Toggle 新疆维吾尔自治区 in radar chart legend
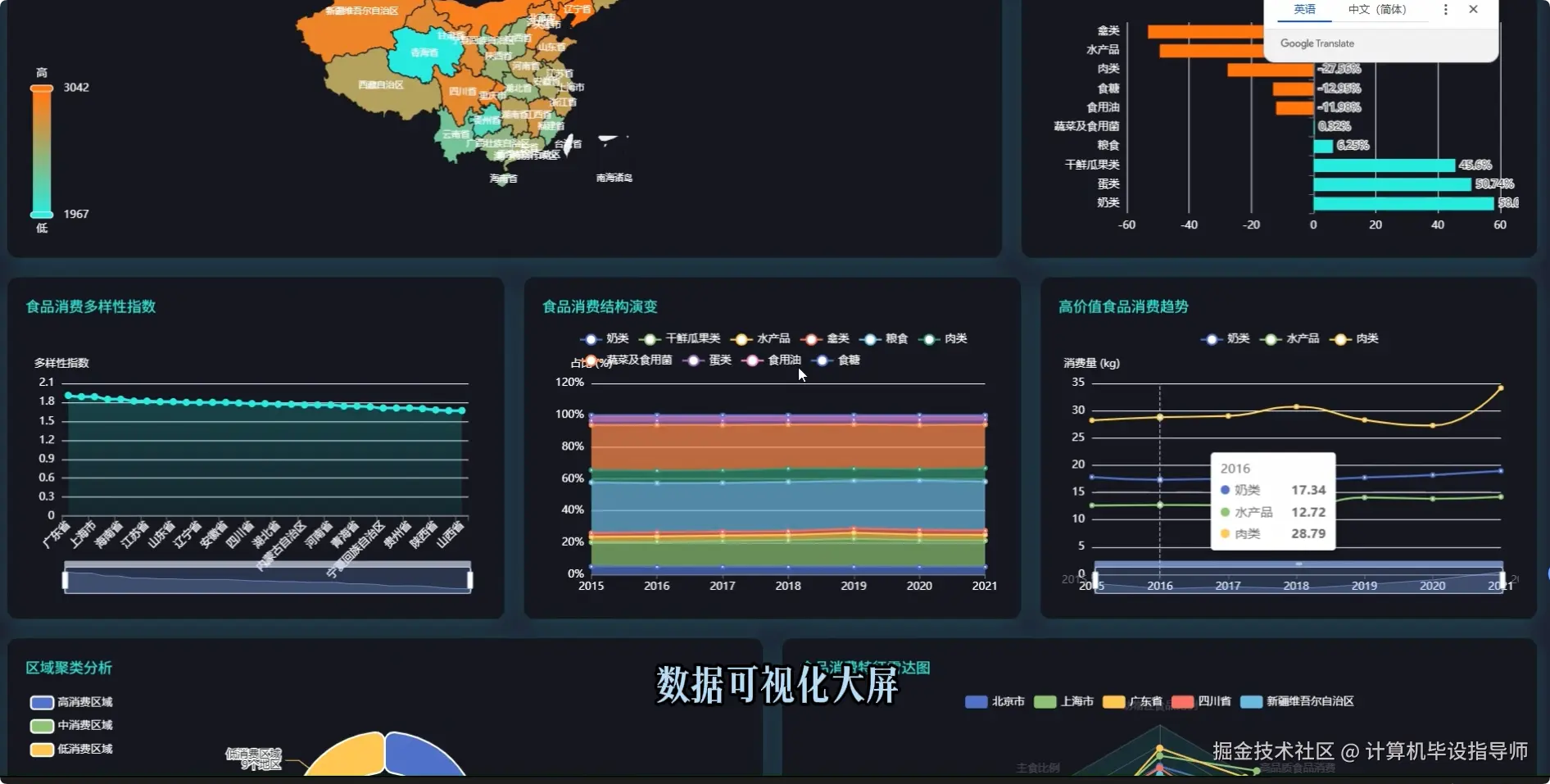The height and width of the screenshot is (784, 1550). 1297,701
